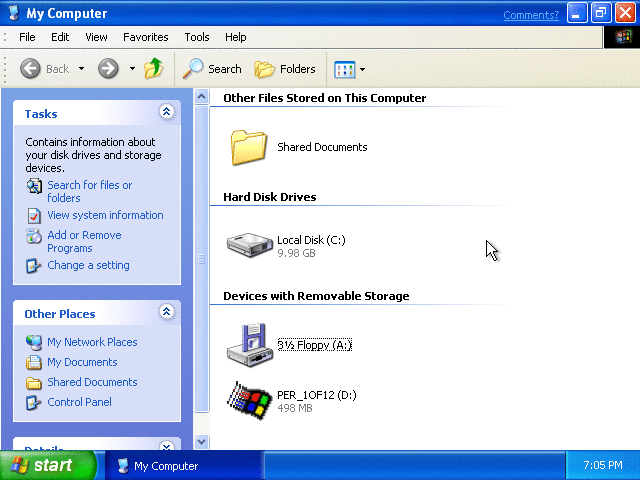Click the Control Panel icon in Other Places
Screen dimensions: 640x480
[x=33, y=402]
